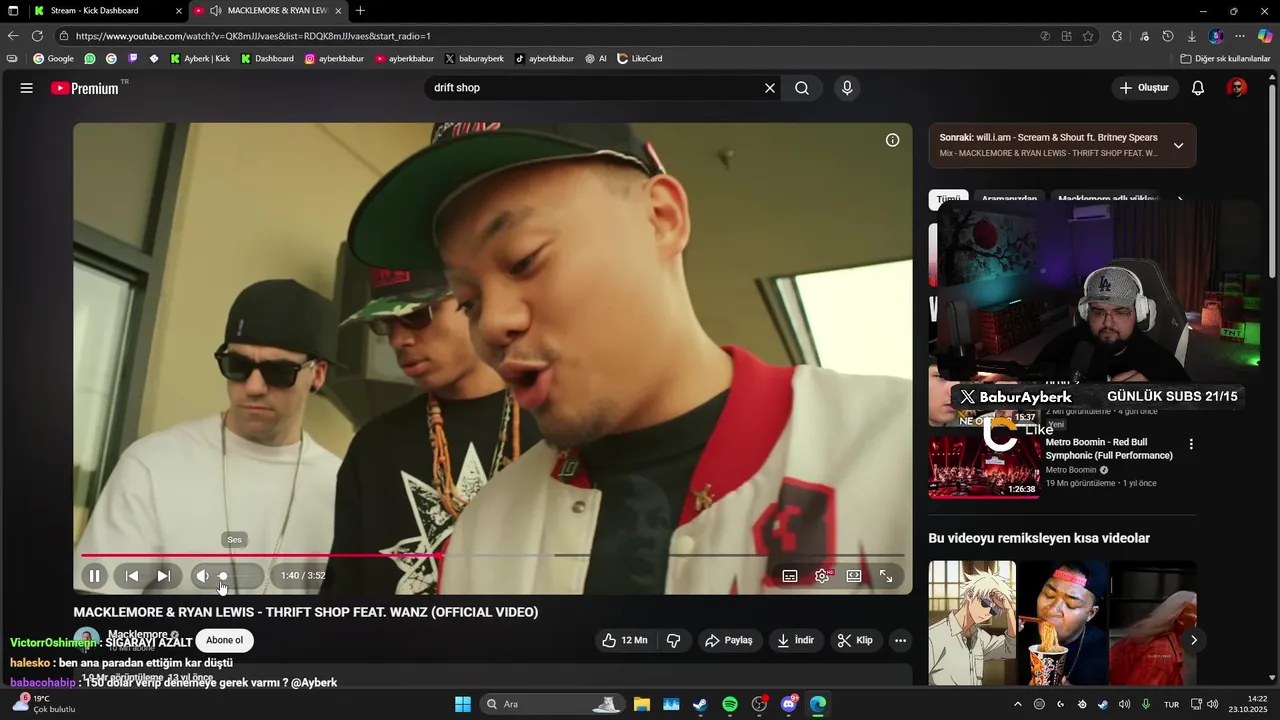Switch to MACKLEMORE & RYAN LEWIS tab
1280x720 pixels.
click(268, 11)
